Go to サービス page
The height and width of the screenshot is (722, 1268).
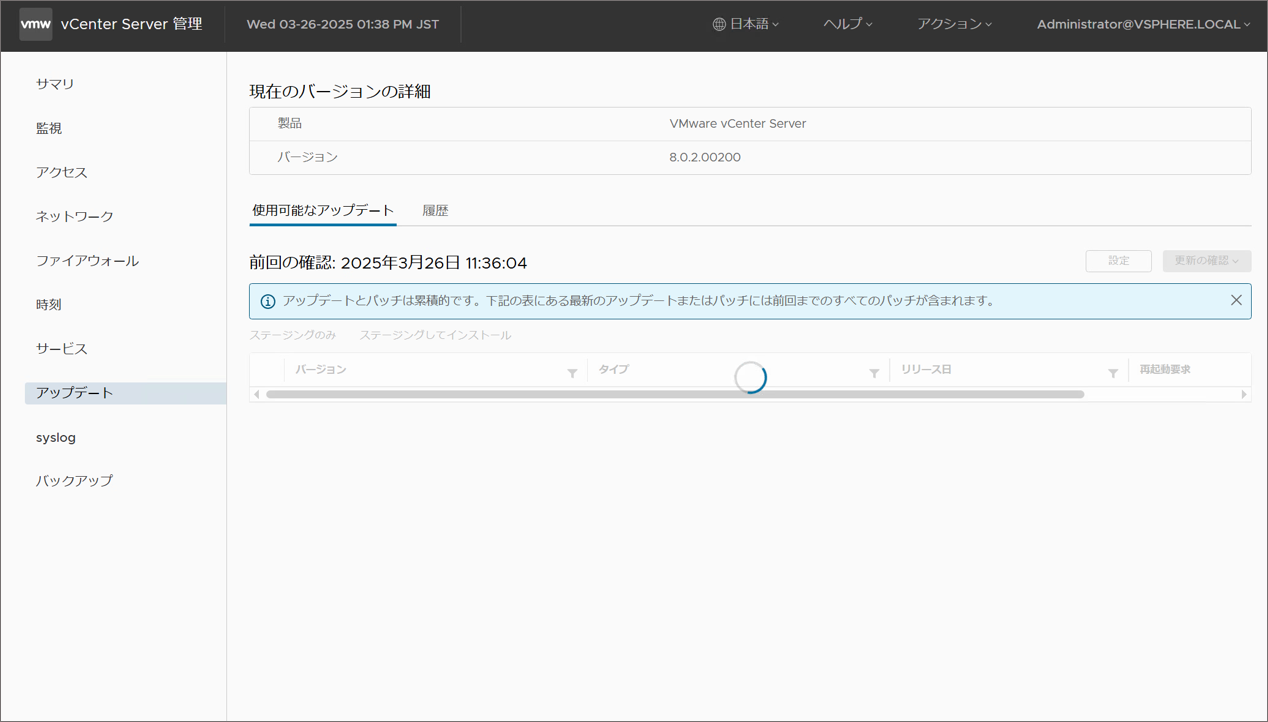[62, 348]
